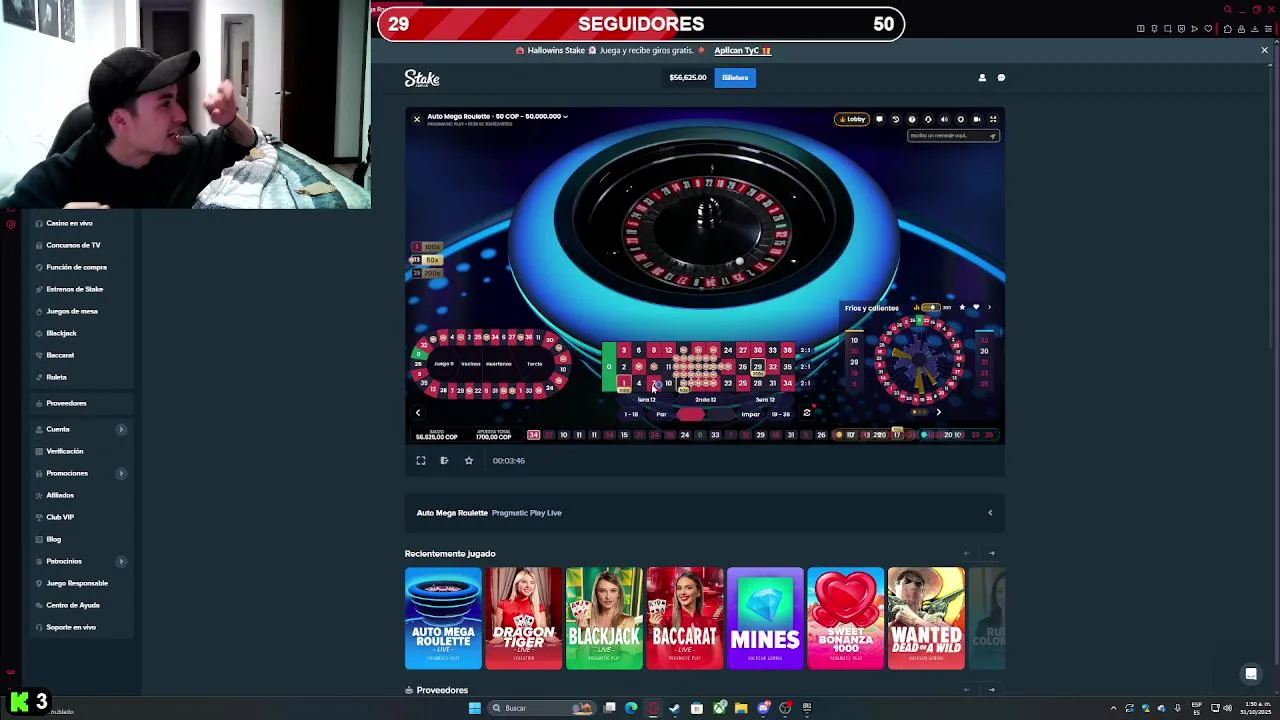Image resolution: width=1280 pixels, height=720 pixels.
Task: Open Windows Start button in taskbar
Action: [475, 708]
